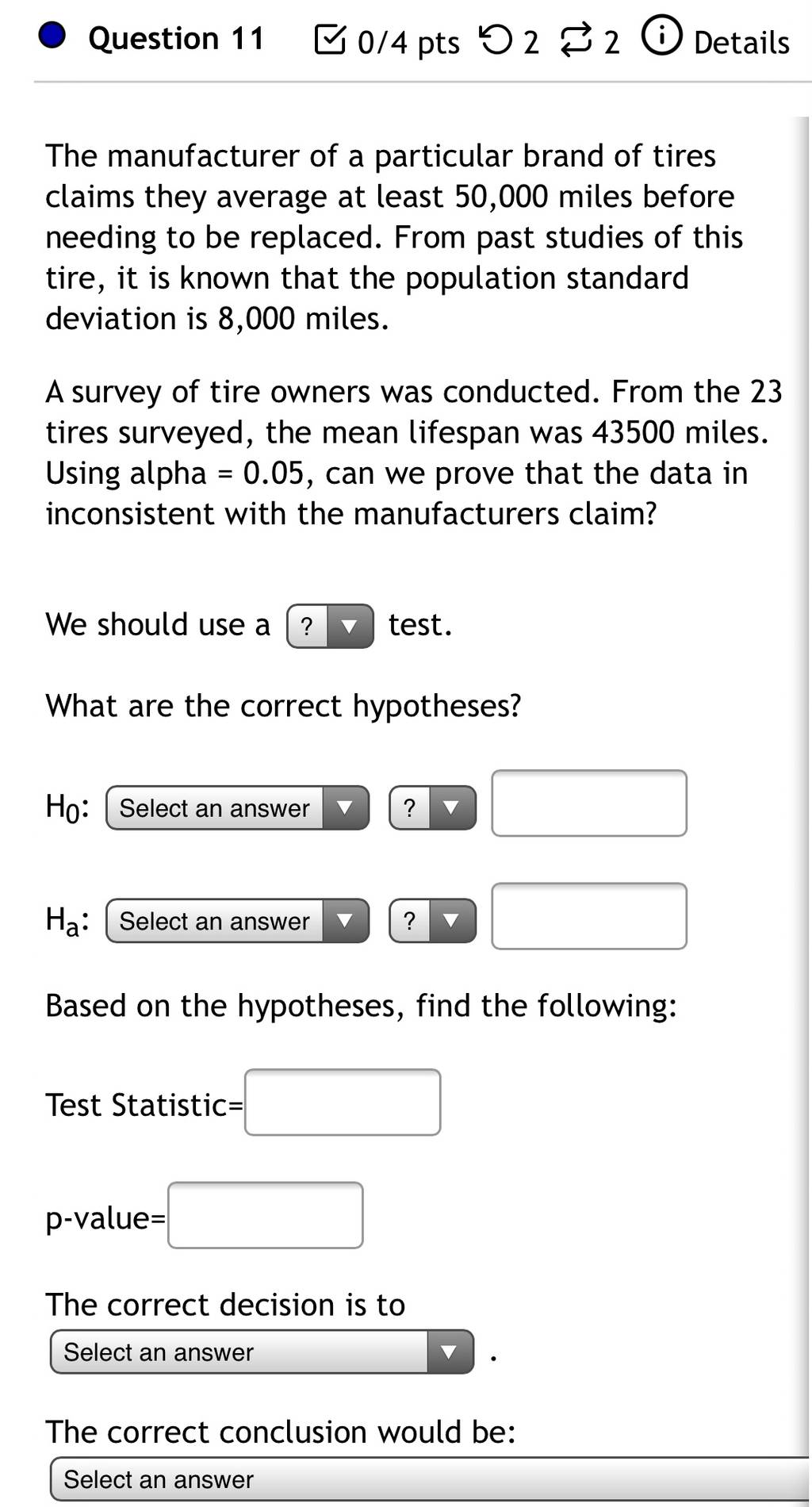Open Ha parameter Select an answer dropdown

[x=237, y=921]
